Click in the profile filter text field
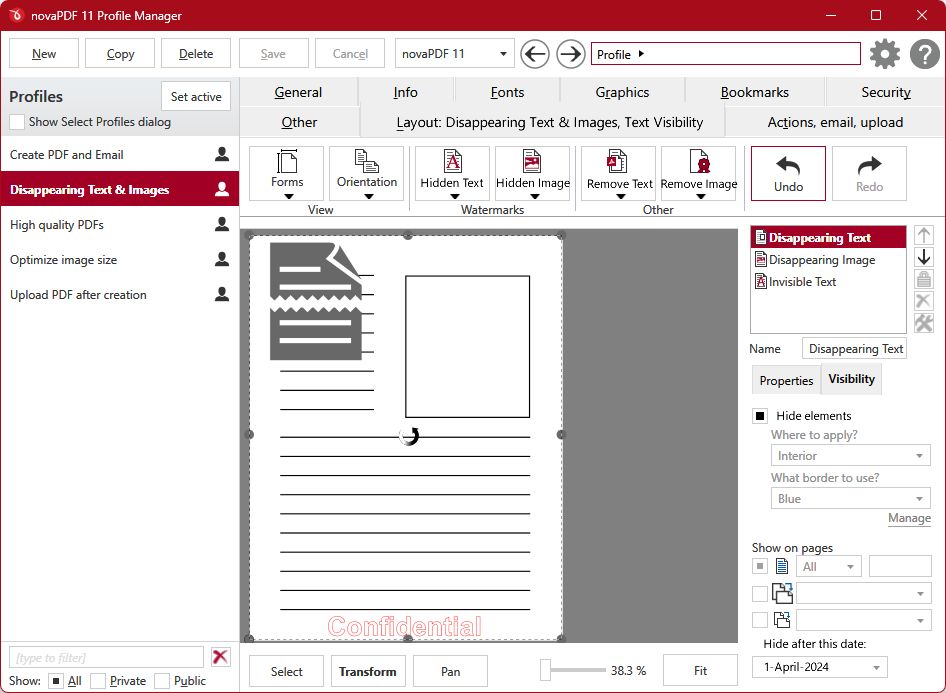Viewport: 946px width, 693px height. (x=106, y=657)
